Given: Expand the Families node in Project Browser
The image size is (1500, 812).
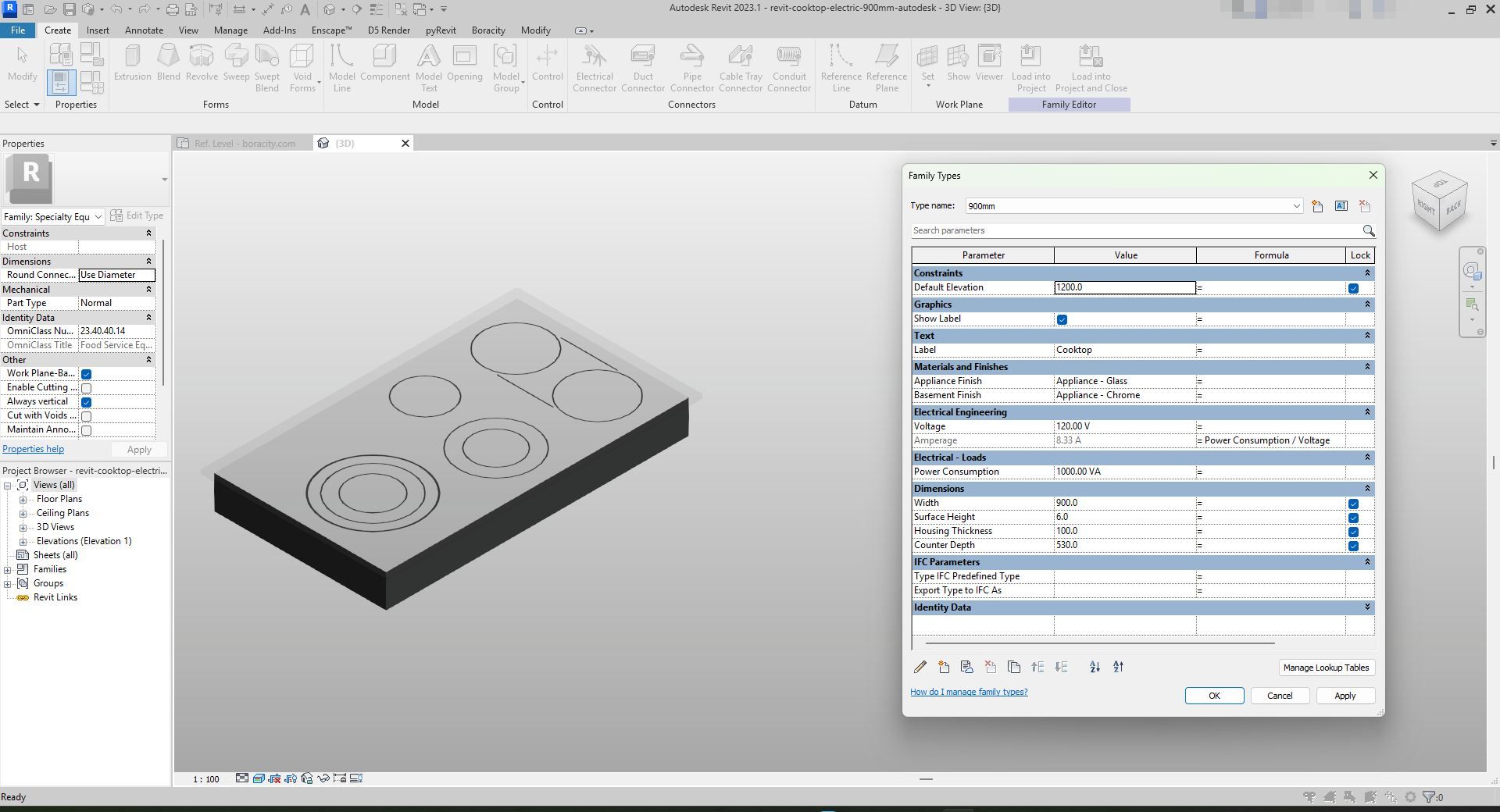Looking at the screenshot, I should 8,570.
